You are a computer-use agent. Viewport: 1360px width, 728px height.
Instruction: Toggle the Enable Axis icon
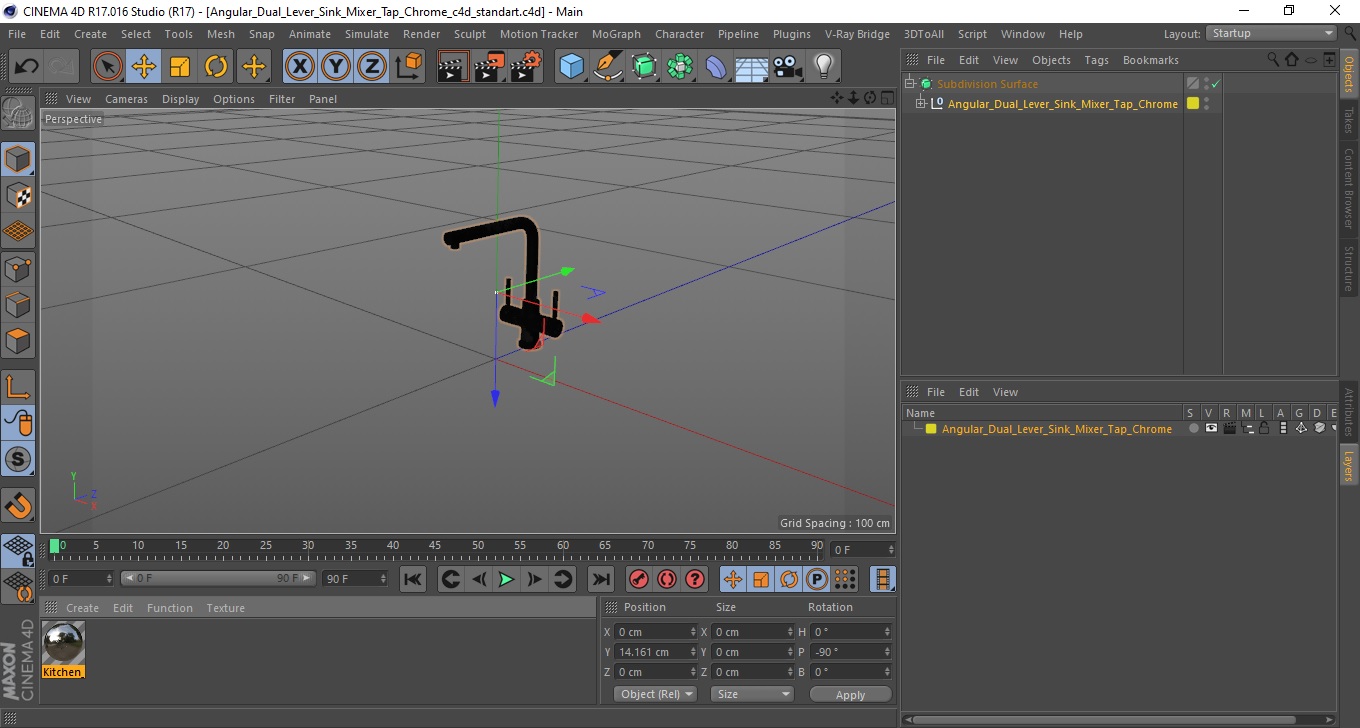tap(18, 387)
